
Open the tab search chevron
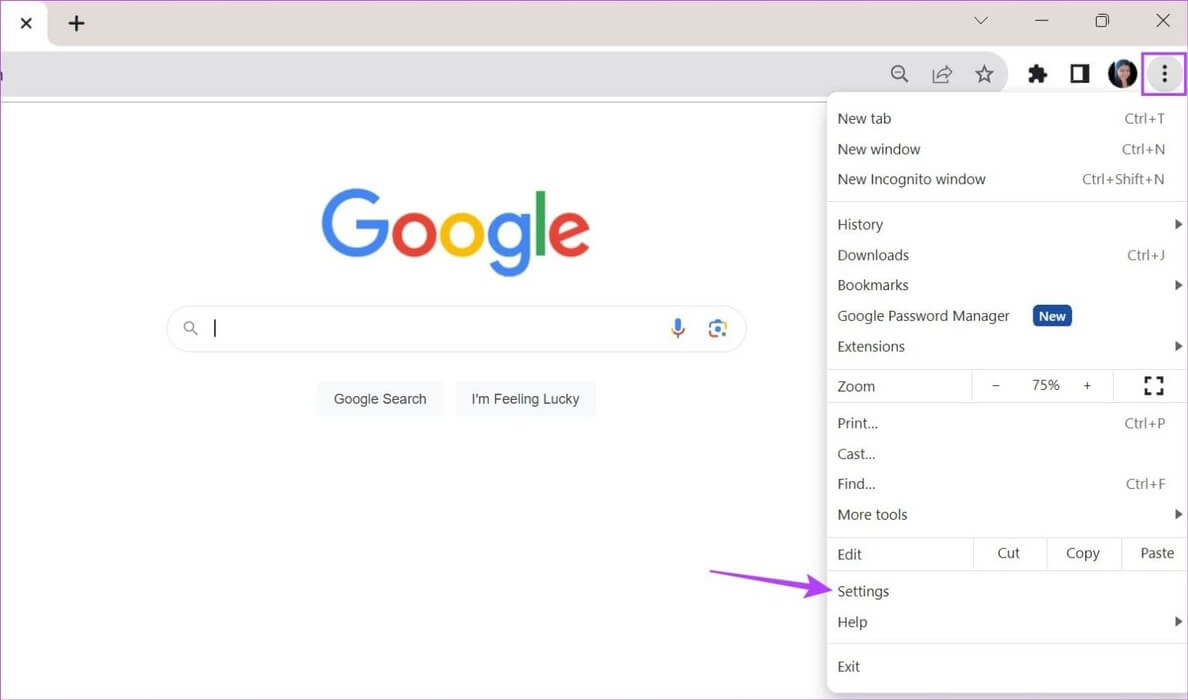[981, 20]
